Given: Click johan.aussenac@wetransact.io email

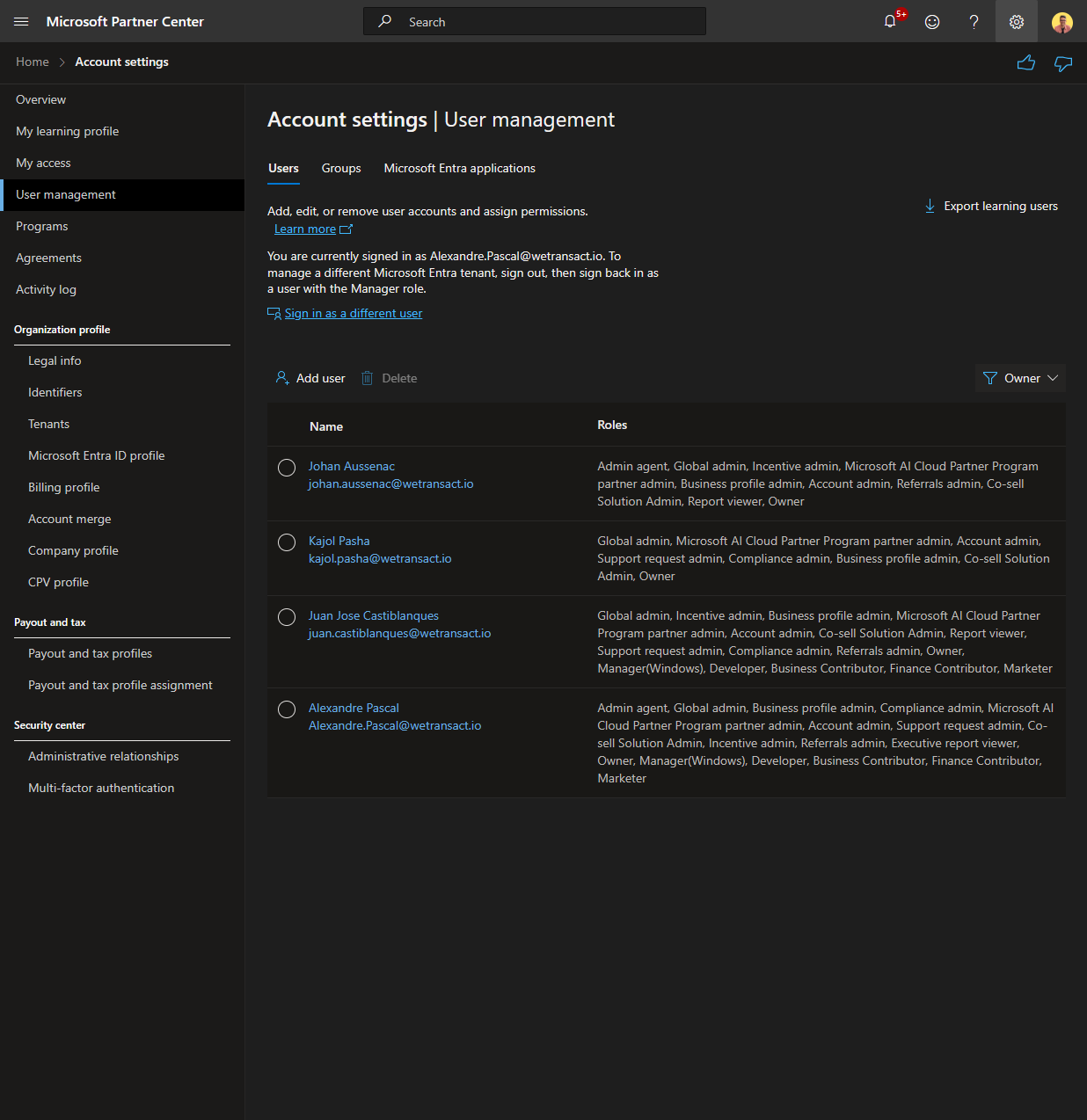Looking at the screenshot, I should (390, 484).
